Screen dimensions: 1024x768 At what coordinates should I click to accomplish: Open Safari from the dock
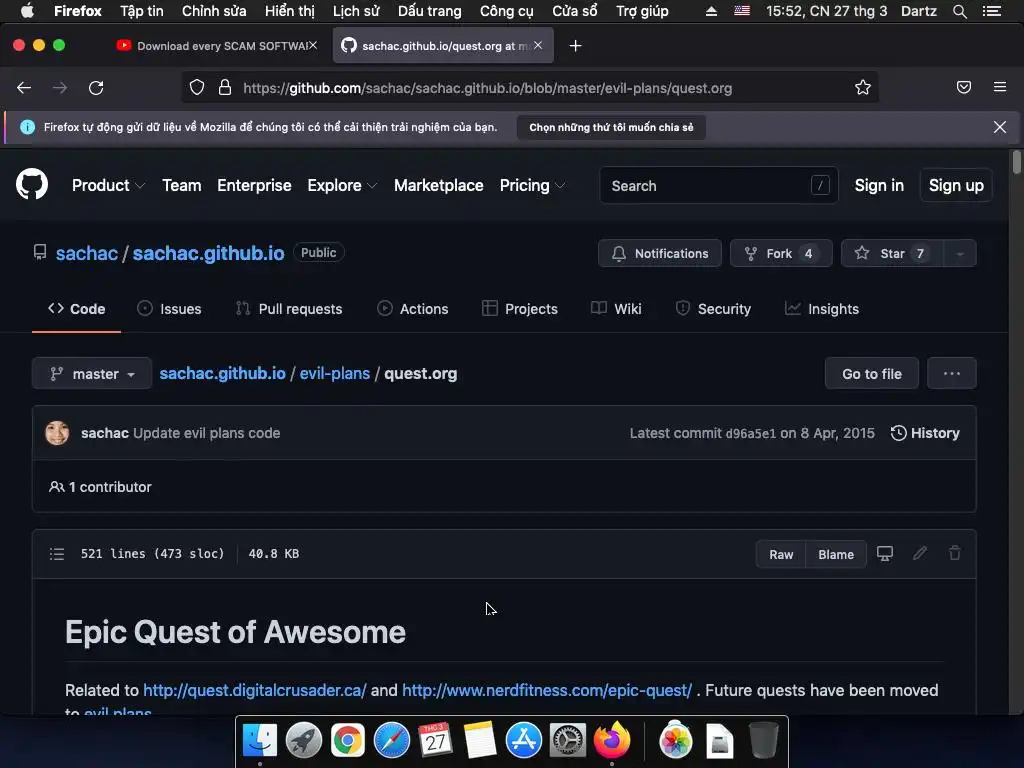(x=392, y=741)
